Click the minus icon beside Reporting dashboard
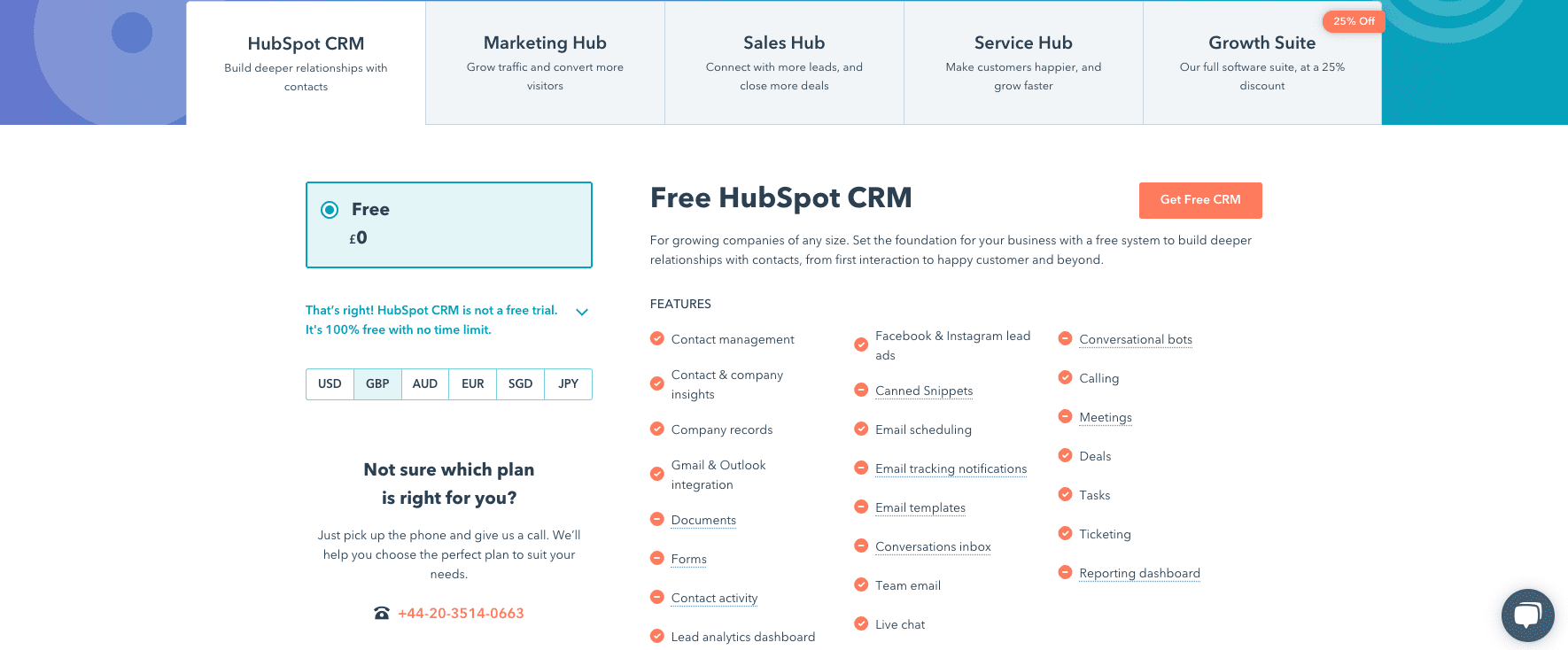Image resolution: width=1568 pixels, height=650 pixels. click(x=1065, y=572)
